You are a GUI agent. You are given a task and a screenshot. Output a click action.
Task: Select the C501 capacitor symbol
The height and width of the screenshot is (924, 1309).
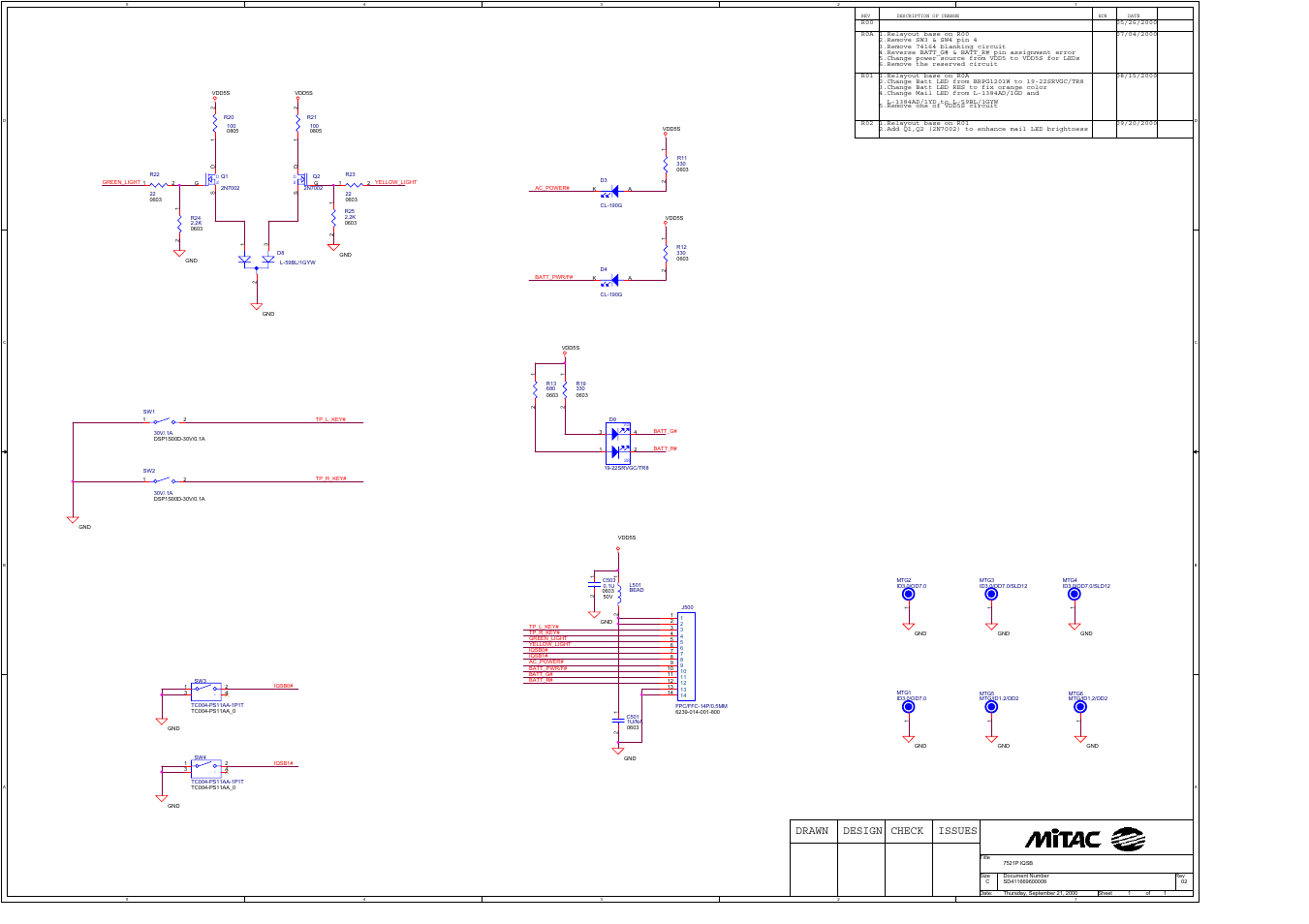point(618,719)
